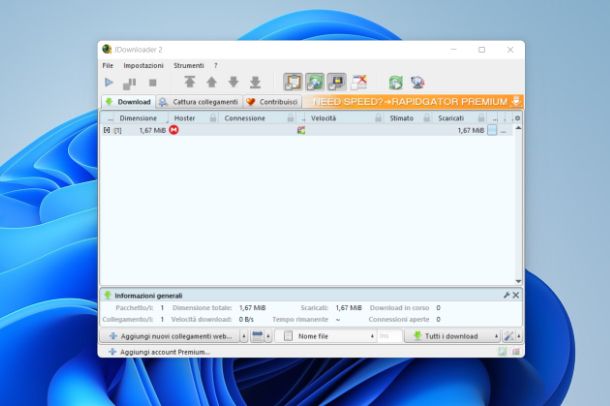Open the Impostazioni menu
The width and height of the screenshot is (610, 406).
pos(143,65)
